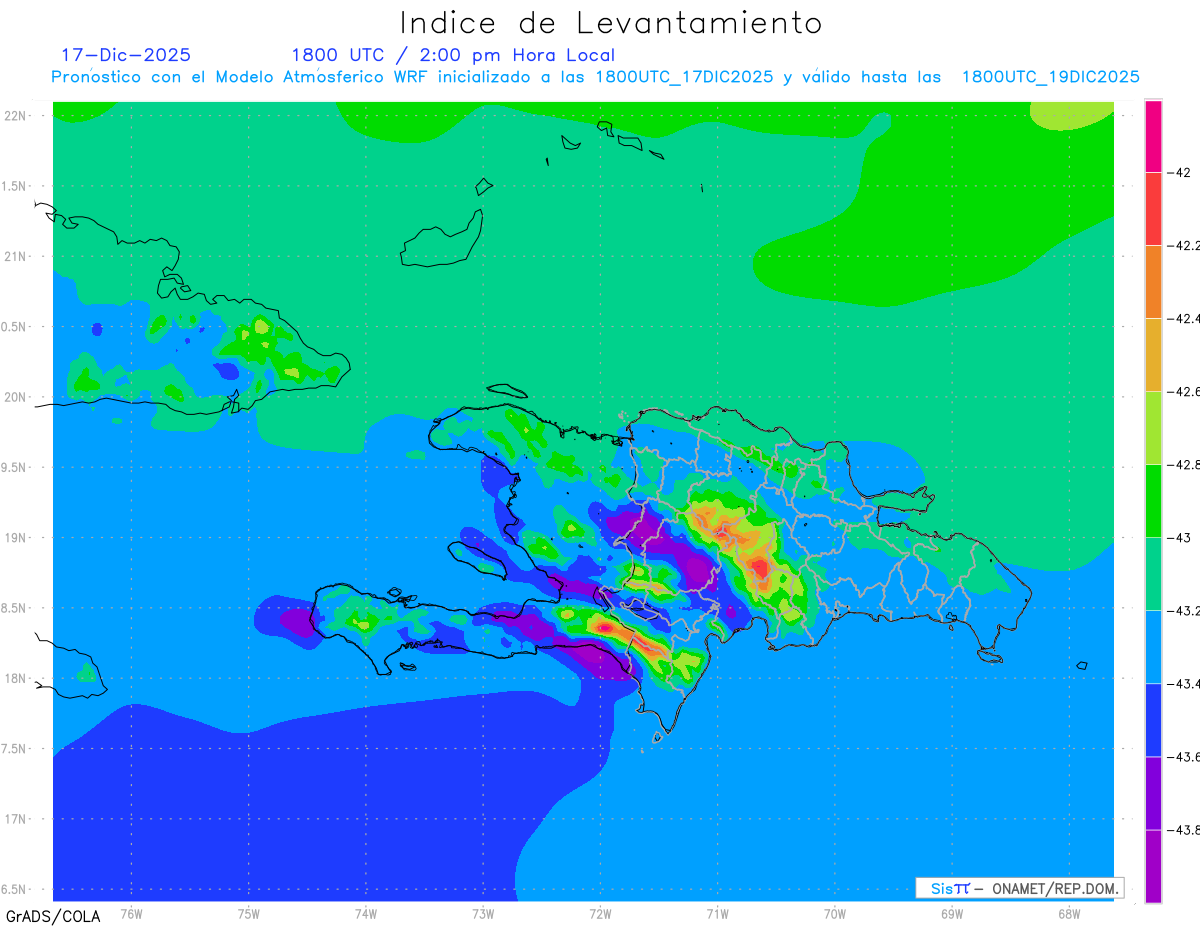Click the '21N' latitude label

point(16,256)
